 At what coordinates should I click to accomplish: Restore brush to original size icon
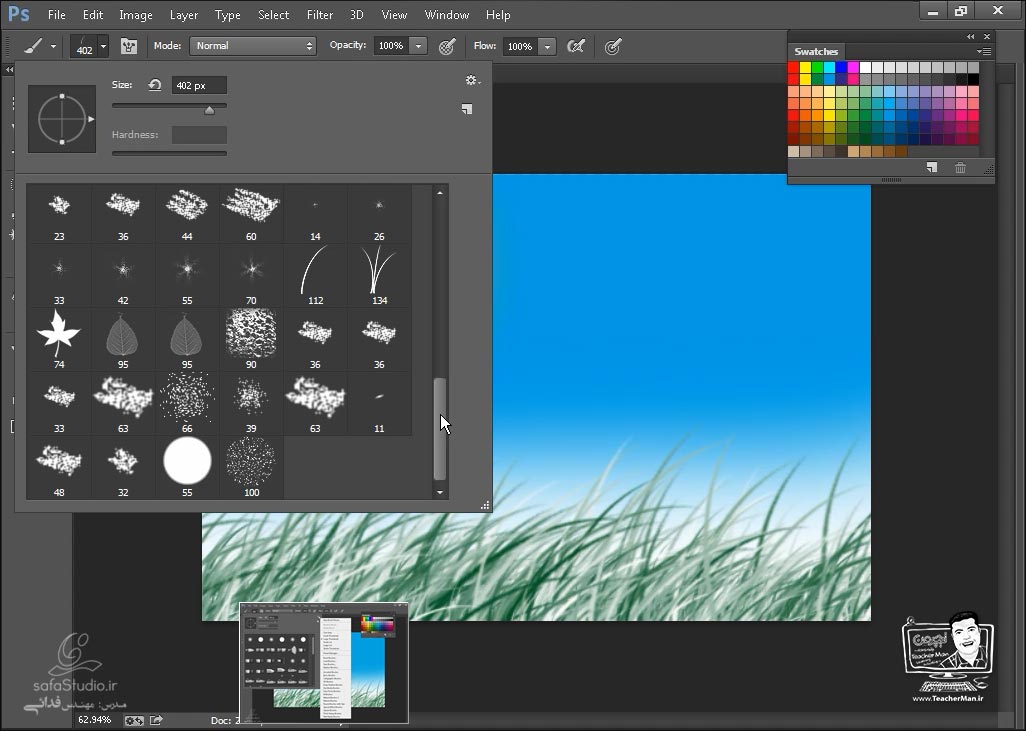coord(154,85)
